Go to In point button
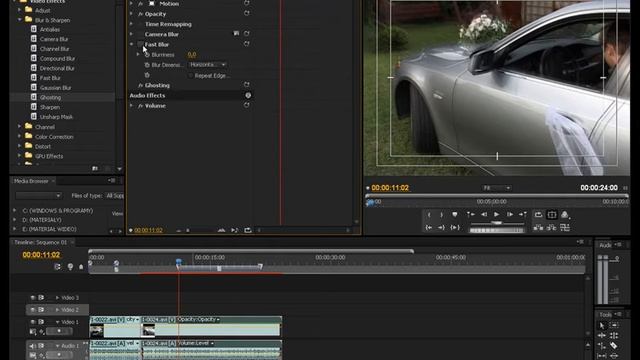Image resolution: width=640 pixels, height=360 pixels. coord(429,227)
